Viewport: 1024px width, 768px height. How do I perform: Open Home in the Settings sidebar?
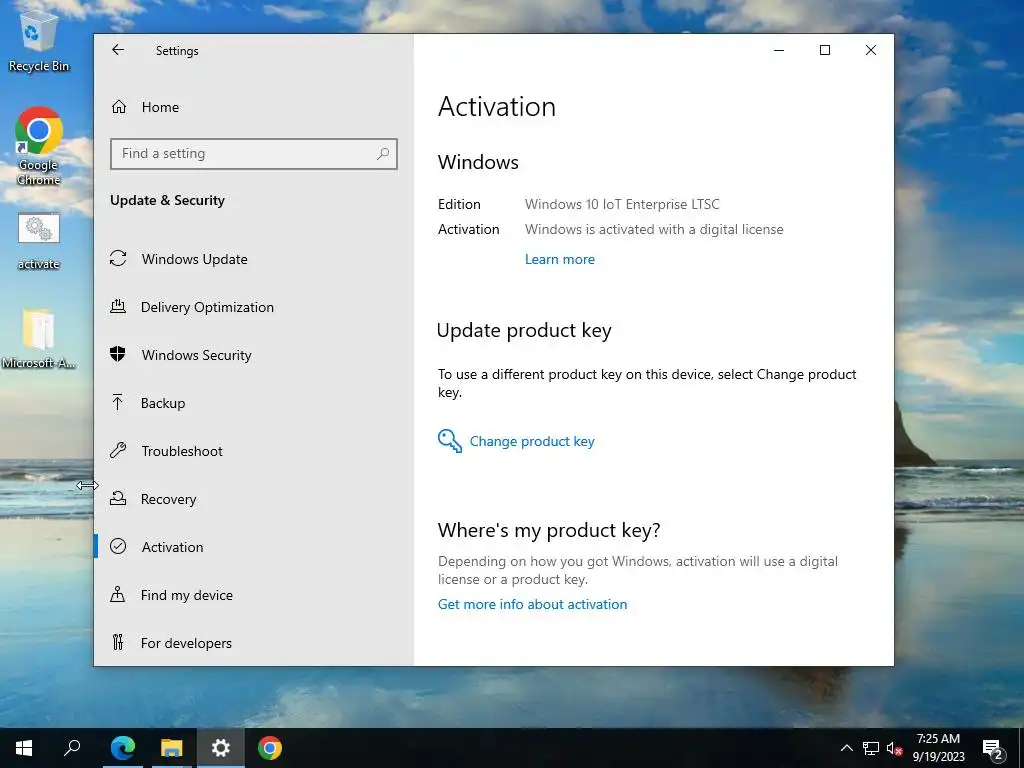click(160, 107)
